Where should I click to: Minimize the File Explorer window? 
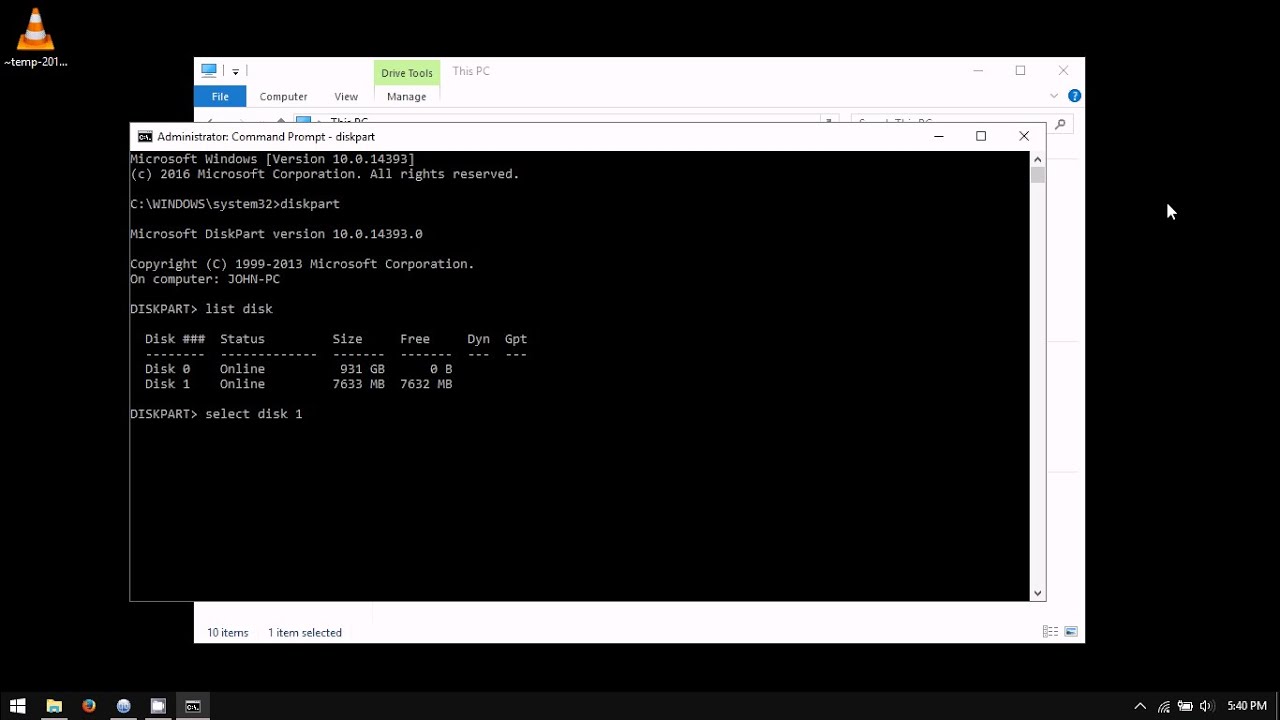(x=978, y=71)
